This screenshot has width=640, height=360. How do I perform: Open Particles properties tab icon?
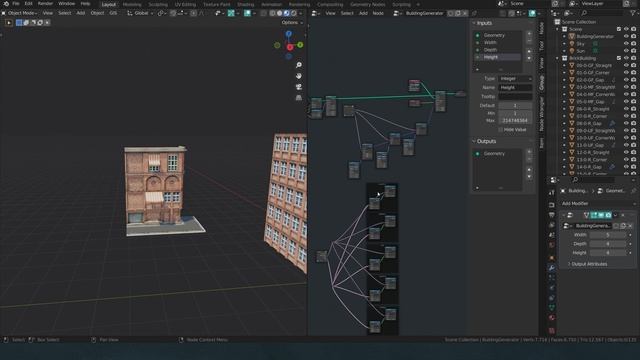click(552, 278)
